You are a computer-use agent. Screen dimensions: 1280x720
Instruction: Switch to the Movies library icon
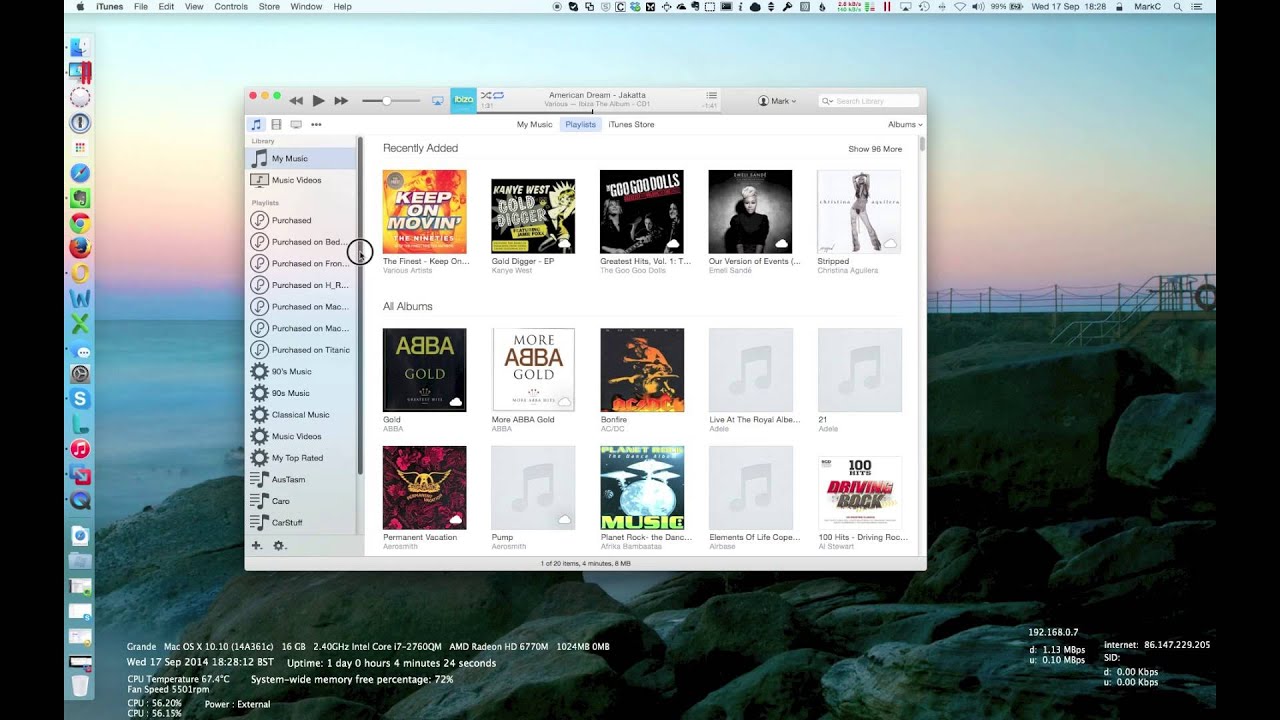276,125
